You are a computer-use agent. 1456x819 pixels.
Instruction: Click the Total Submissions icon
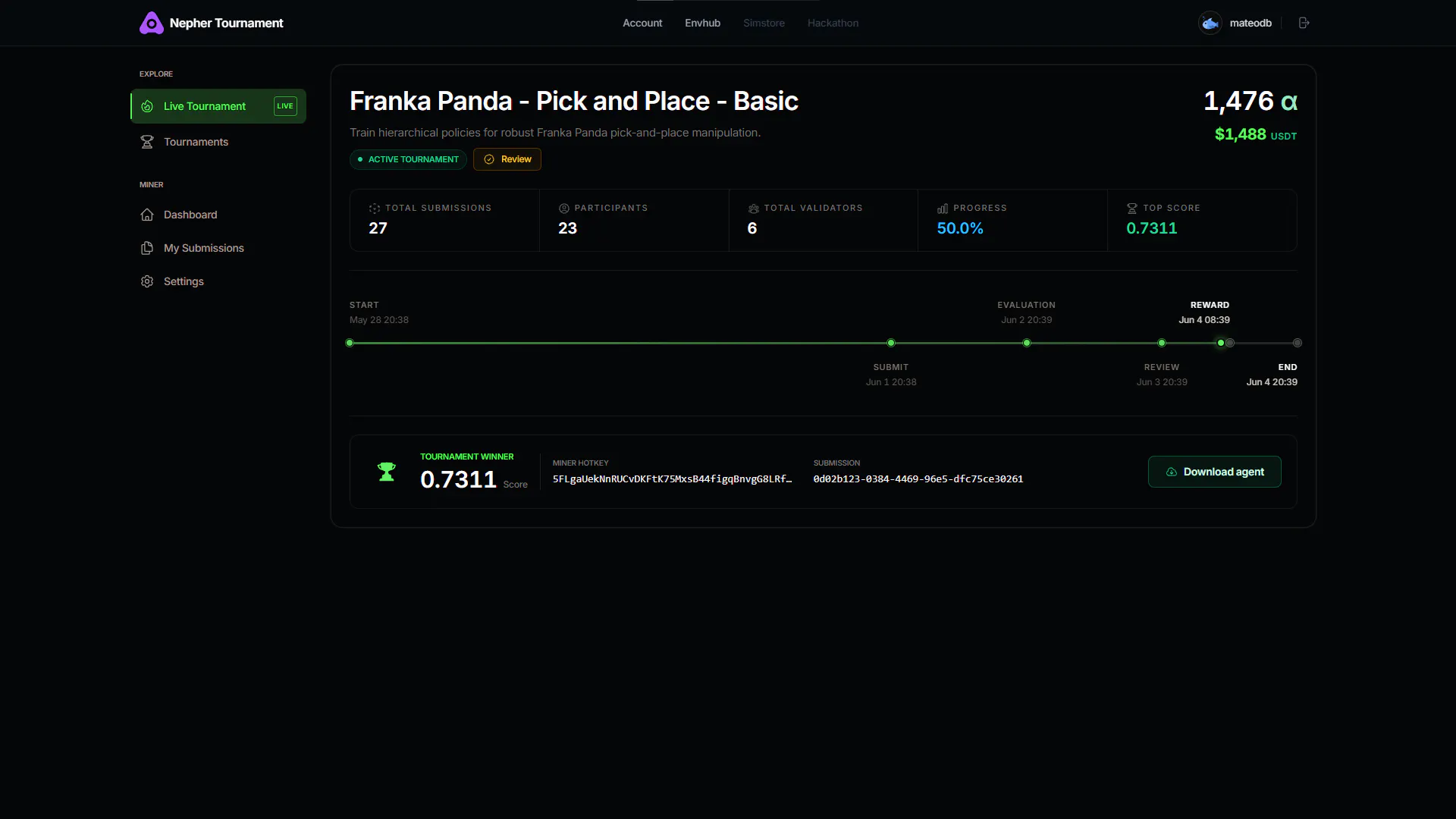pyautogui.click(x=375, y=209)
